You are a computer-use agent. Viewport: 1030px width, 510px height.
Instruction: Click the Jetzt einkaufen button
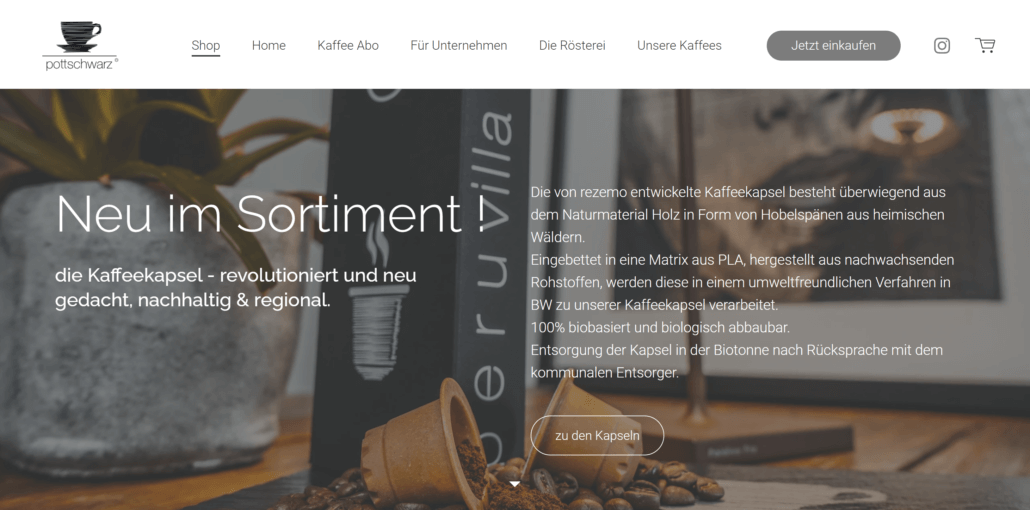click(x=833, y=45)
